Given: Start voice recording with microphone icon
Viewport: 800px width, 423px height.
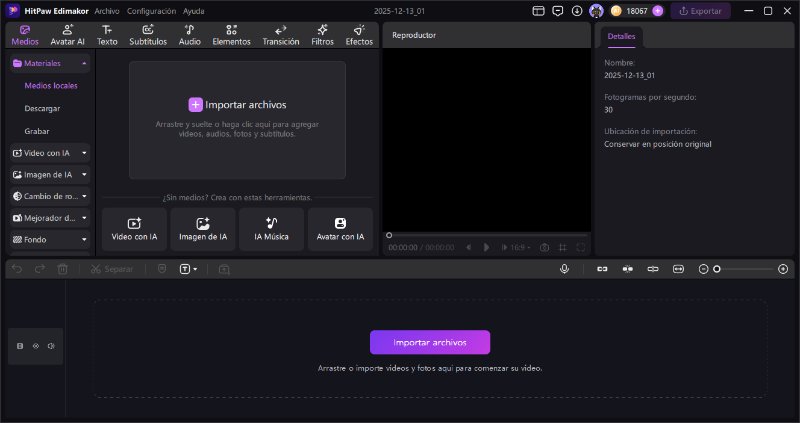Looking at the screenshot, I should [564, 269].
